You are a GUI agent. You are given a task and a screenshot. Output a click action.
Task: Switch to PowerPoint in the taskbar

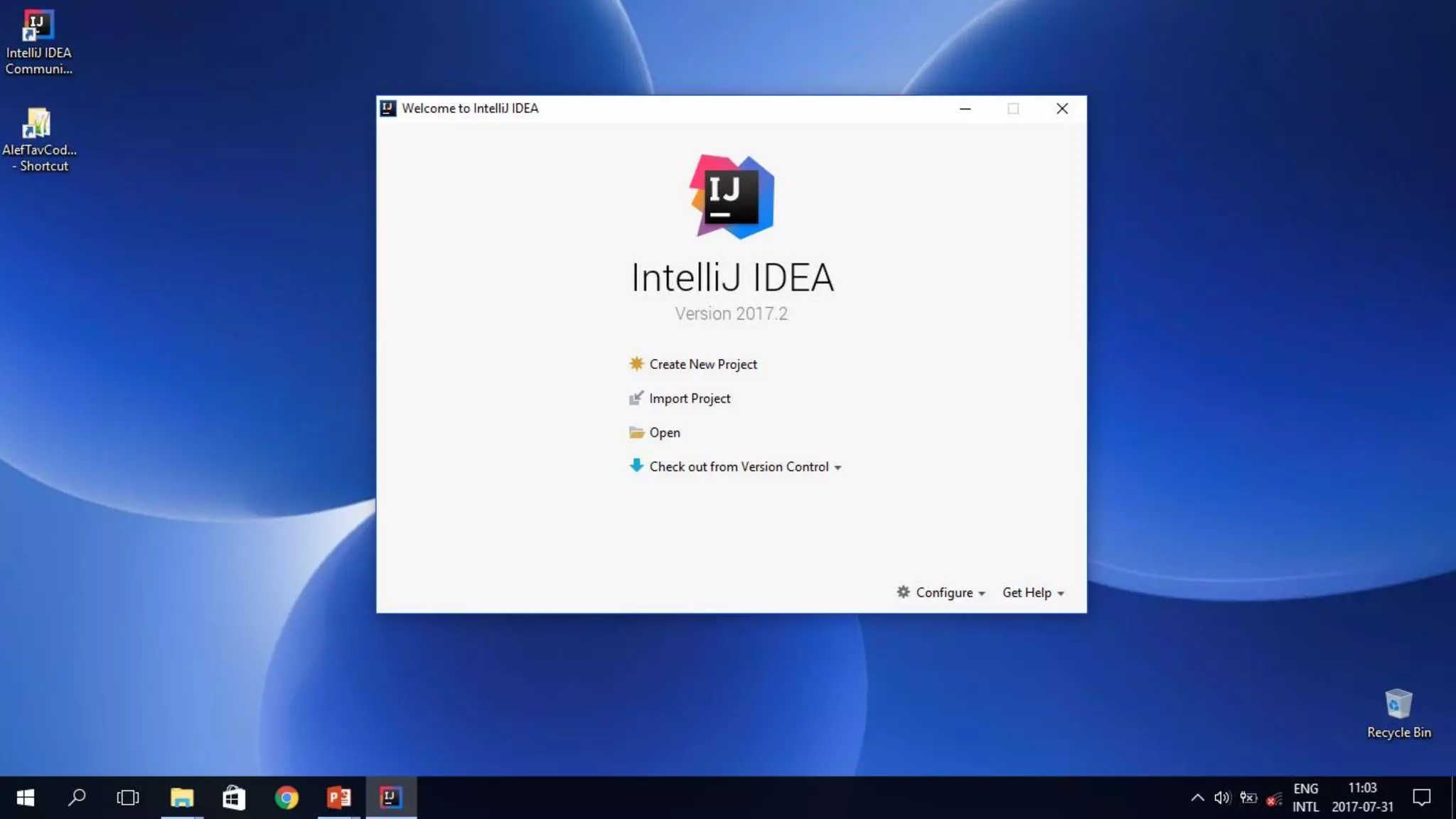click(338, 798)
